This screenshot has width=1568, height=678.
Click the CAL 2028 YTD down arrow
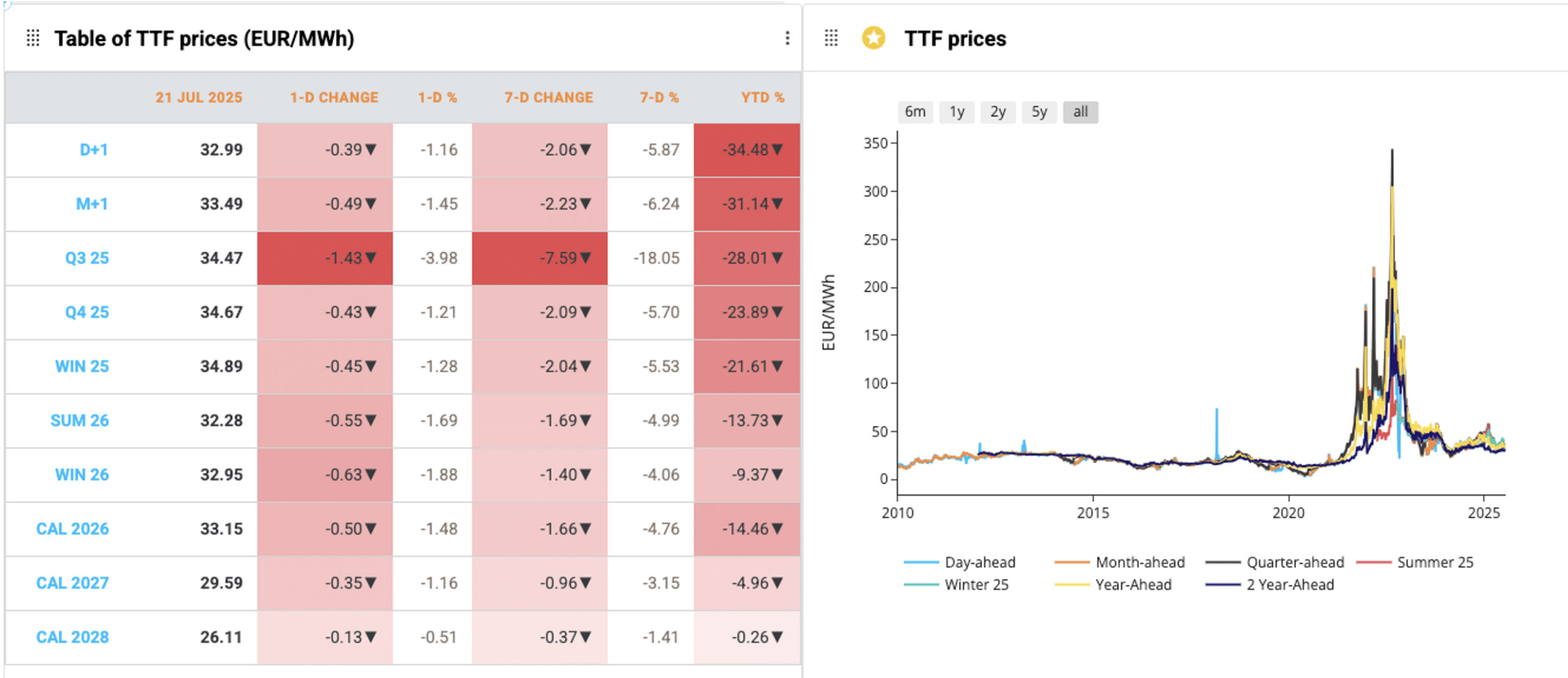tap(777, 637)
